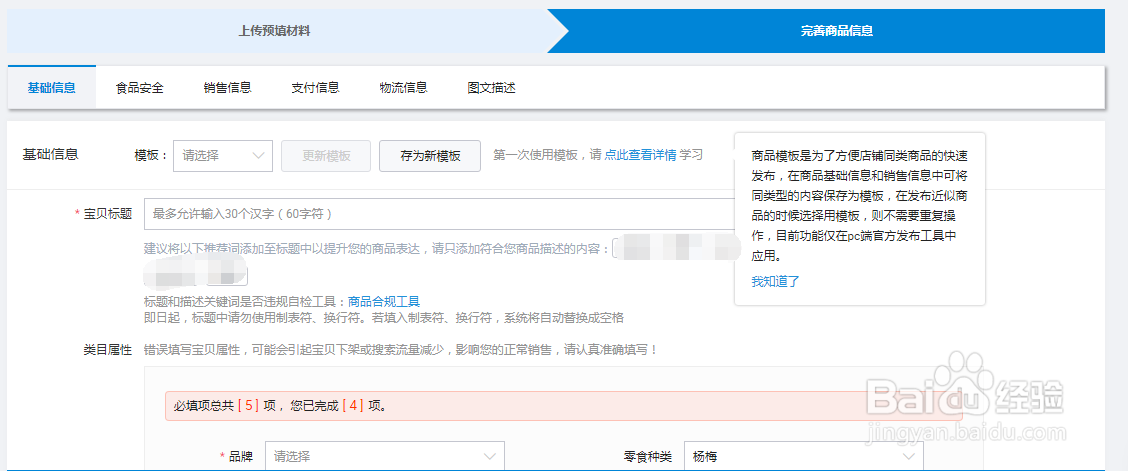1128x471 pixels.
Task: Open the 点此查看详情 link
Action: (x=640, y=155)
